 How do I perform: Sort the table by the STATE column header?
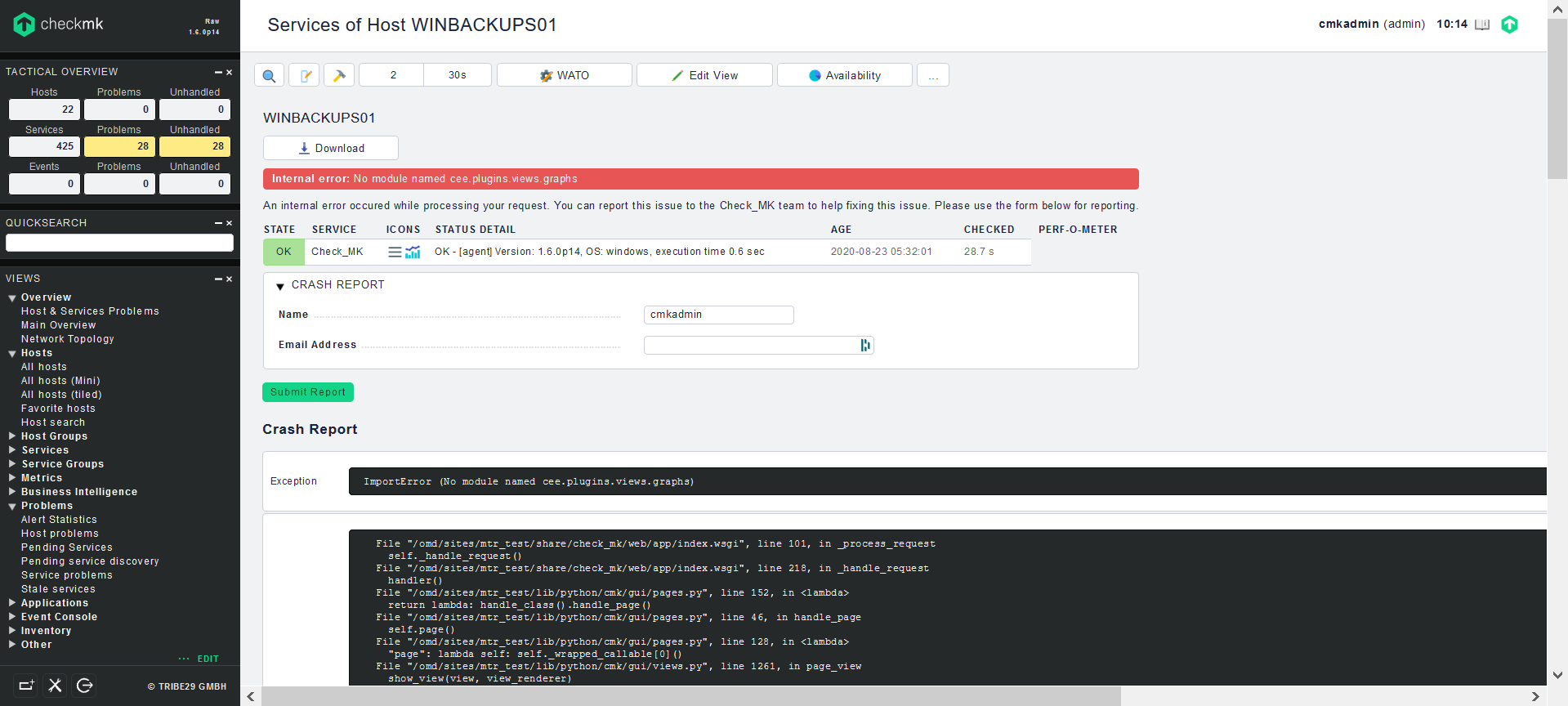pyautogui.click(x=279, y=230)
